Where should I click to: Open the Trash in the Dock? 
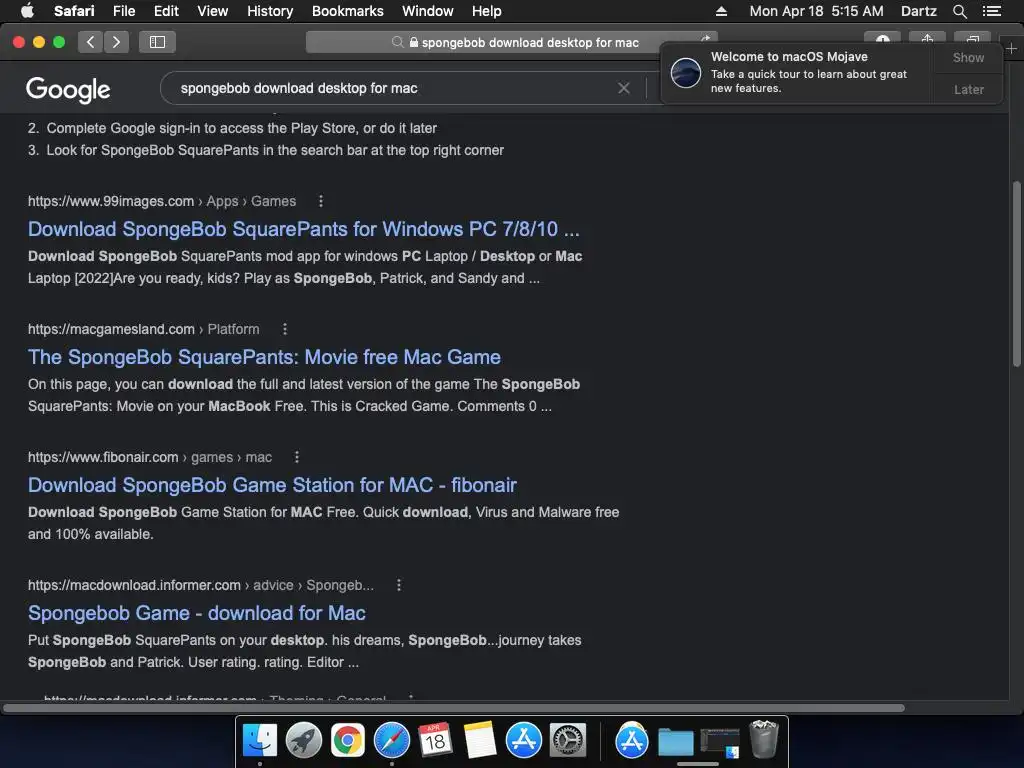tap(763, 739)
